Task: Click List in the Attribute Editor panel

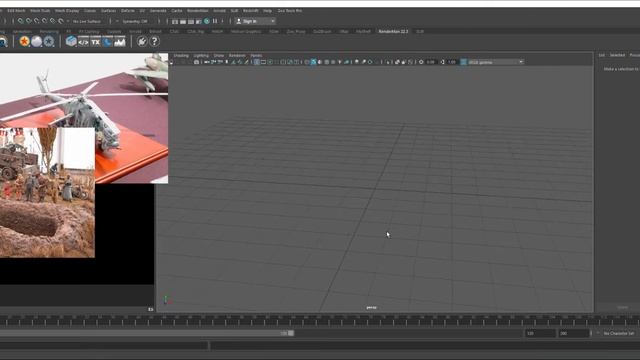Action: tap(602, 55)
